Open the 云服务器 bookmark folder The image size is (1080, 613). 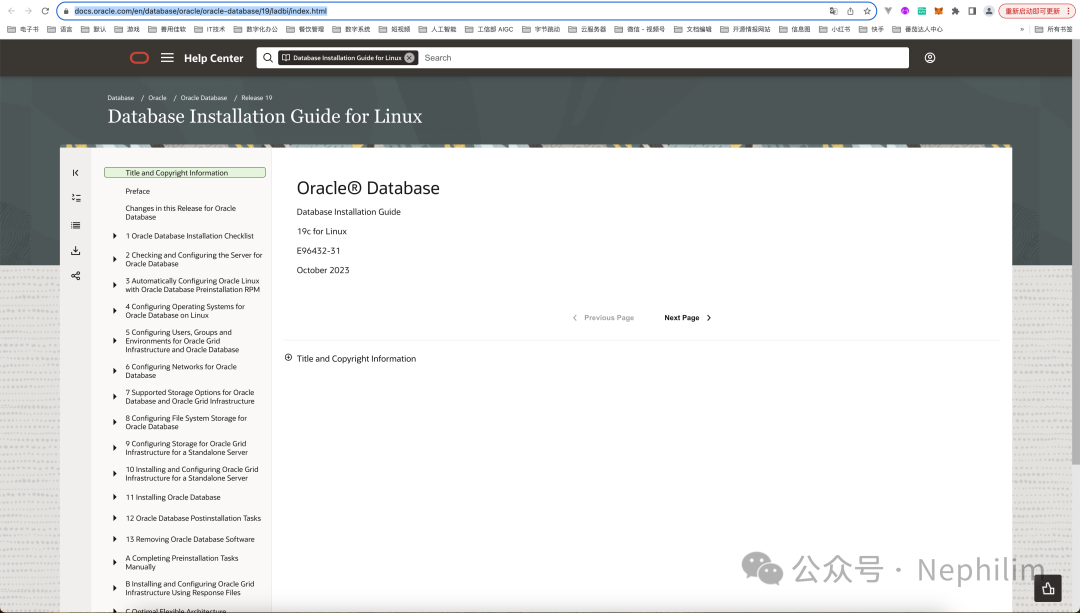coord(587,30)
